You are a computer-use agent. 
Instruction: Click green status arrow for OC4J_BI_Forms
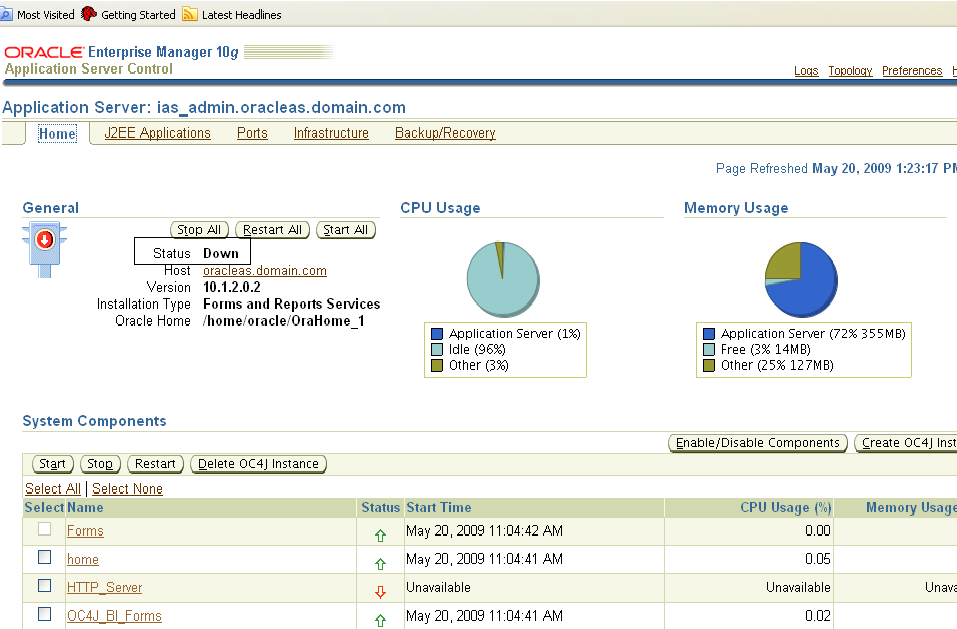380,620
